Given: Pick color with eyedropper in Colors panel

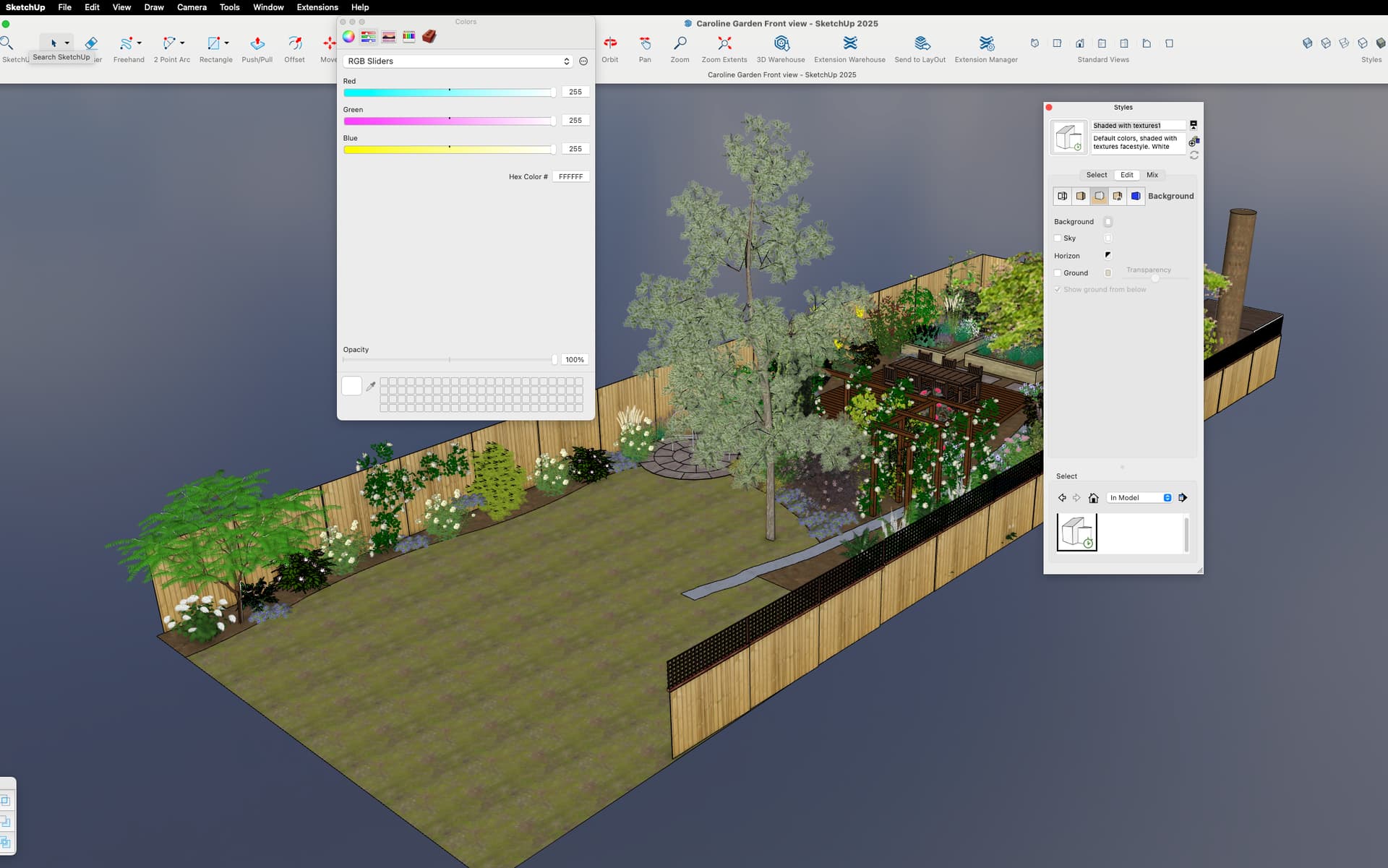Looking at the screenshot, I should click(x=371, y=387).
